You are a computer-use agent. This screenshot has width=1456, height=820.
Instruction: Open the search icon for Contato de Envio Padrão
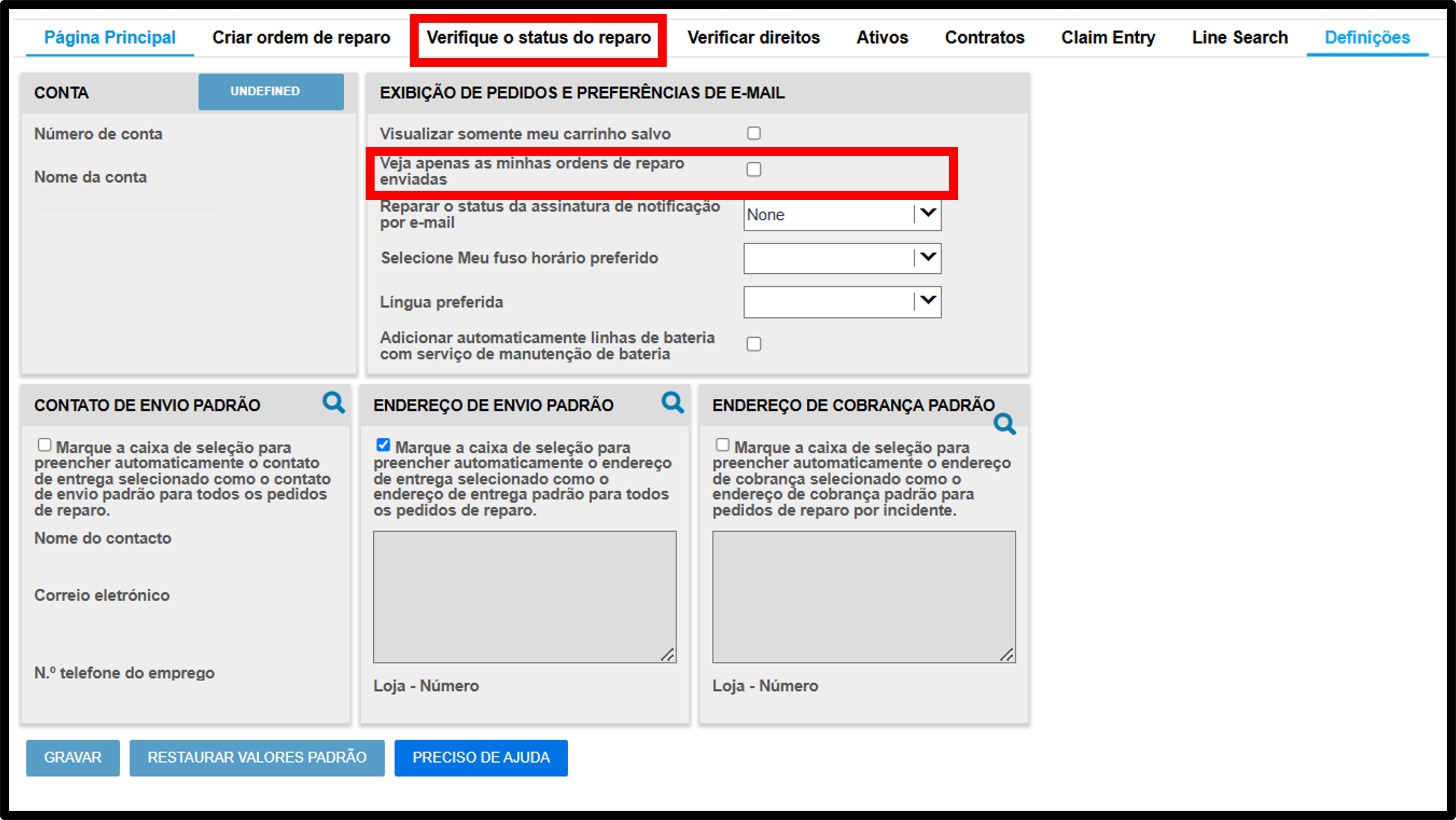pyautogui.click(x=334, y=403)
